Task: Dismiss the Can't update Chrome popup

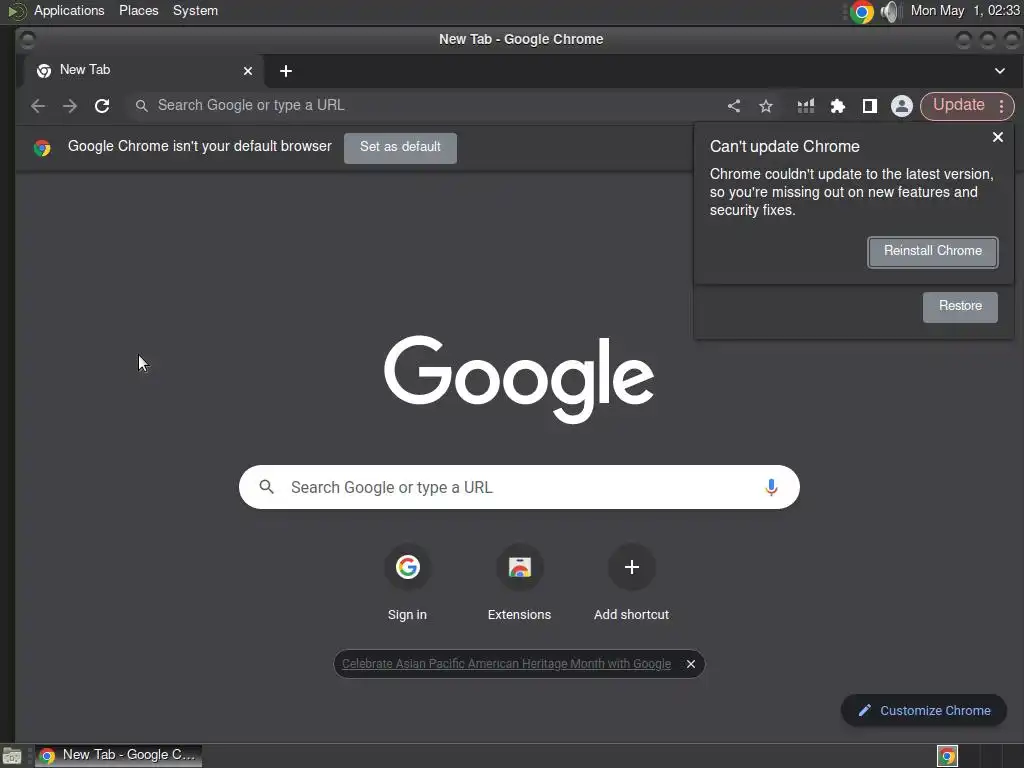Action: pos(998,137)
